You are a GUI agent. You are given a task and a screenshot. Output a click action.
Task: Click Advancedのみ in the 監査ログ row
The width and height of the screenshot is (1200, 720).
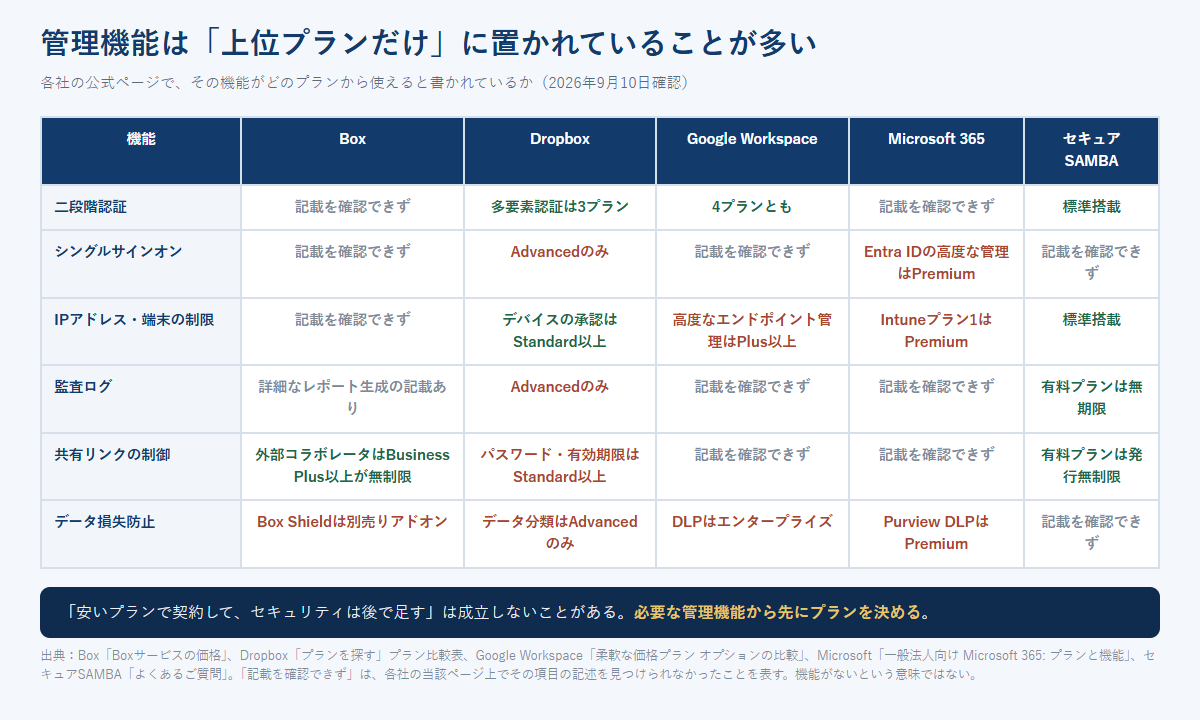point(560,387)
